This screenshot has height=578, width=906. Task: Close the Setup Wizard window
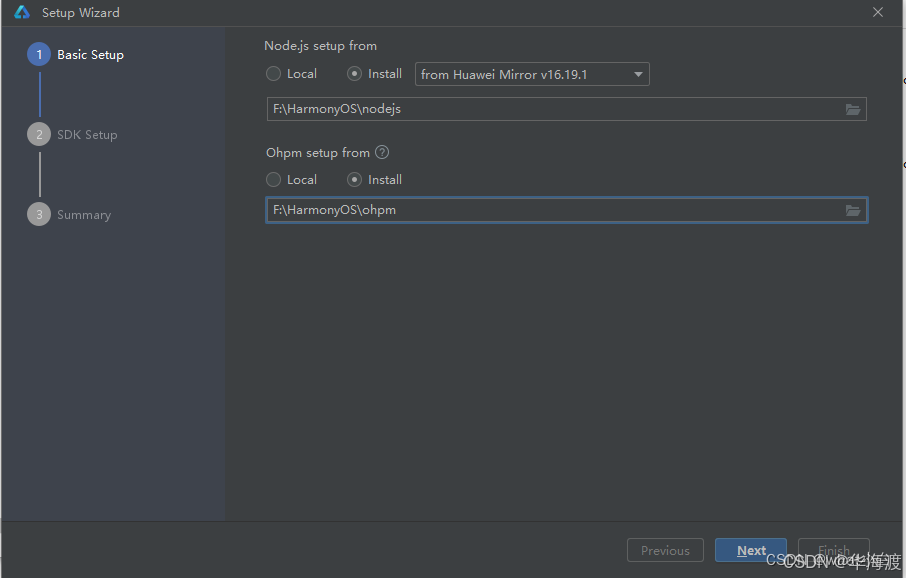click(878, 12)
